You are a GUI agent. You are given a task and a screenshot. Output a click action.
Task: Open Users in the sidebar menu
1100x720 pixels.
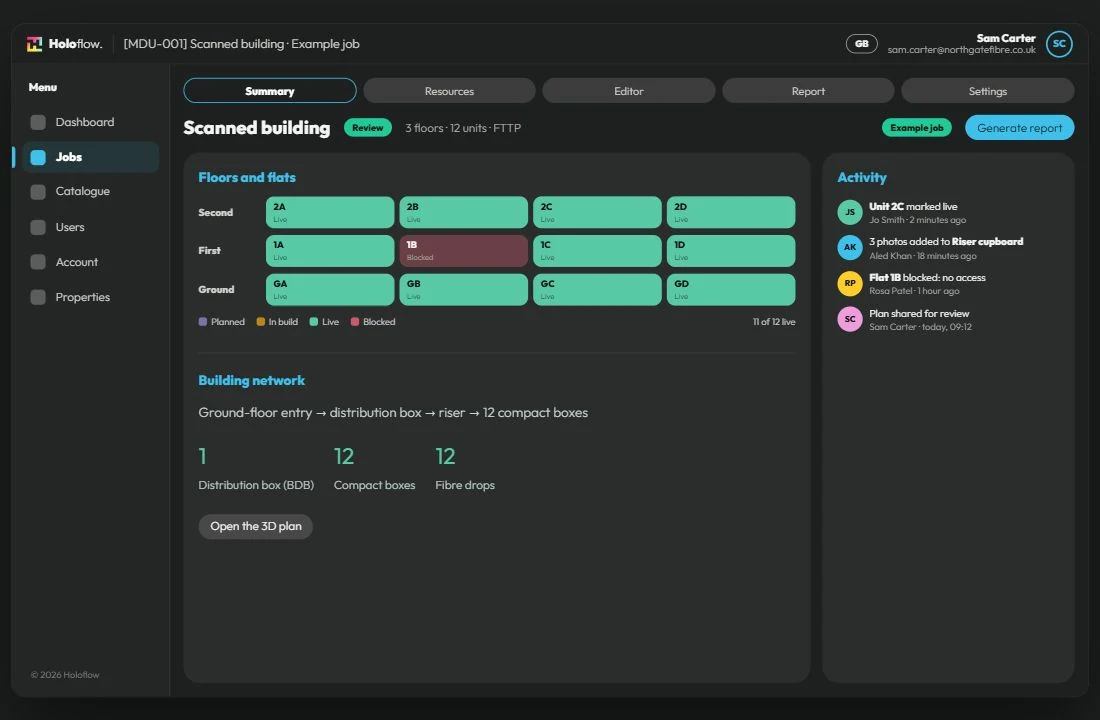(91, 227)
